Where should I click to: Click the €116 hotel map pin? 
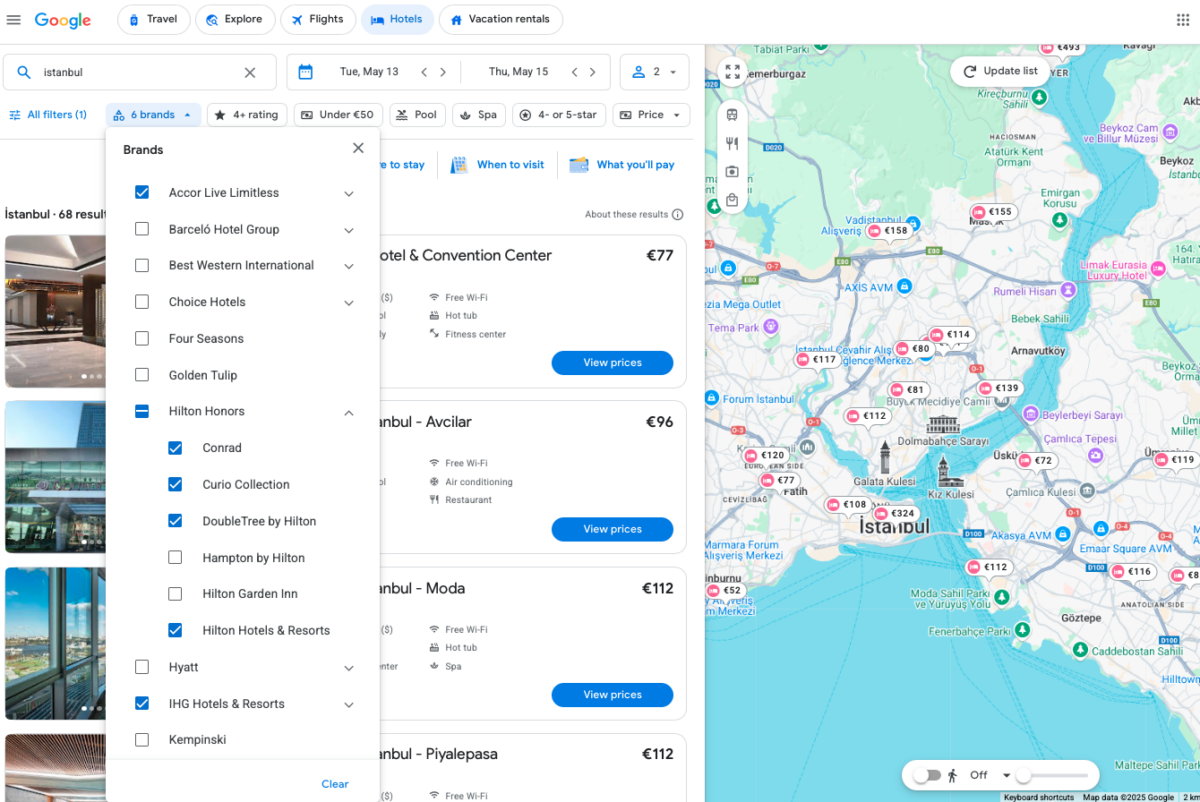1132,572
